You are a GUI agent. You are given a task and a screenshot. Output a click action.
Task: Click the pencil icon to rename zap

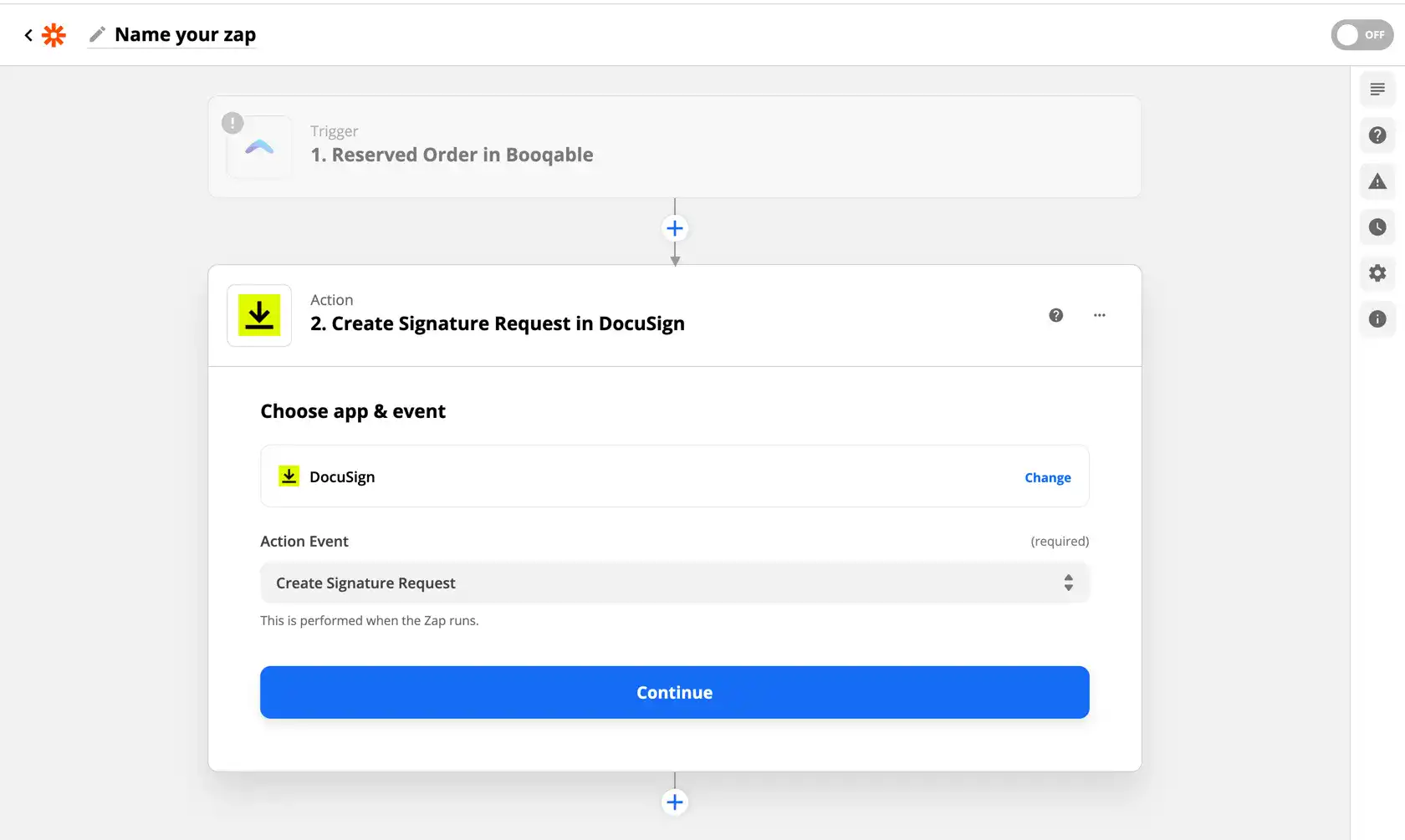(97, 34)
